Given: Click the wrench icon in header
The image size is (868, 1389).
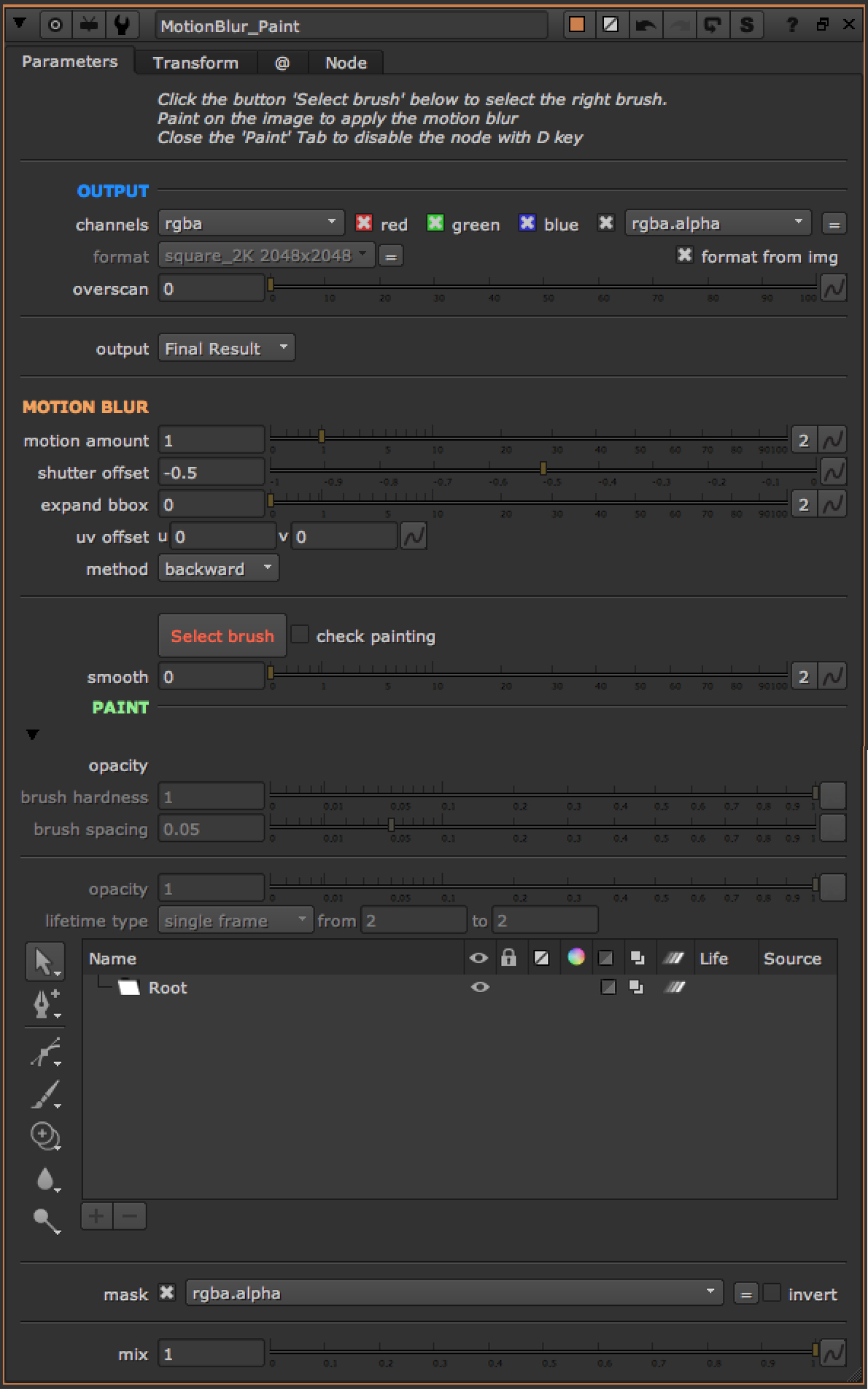Looking at the screenshot, I should pyautogui.click(x=122, y=26).
